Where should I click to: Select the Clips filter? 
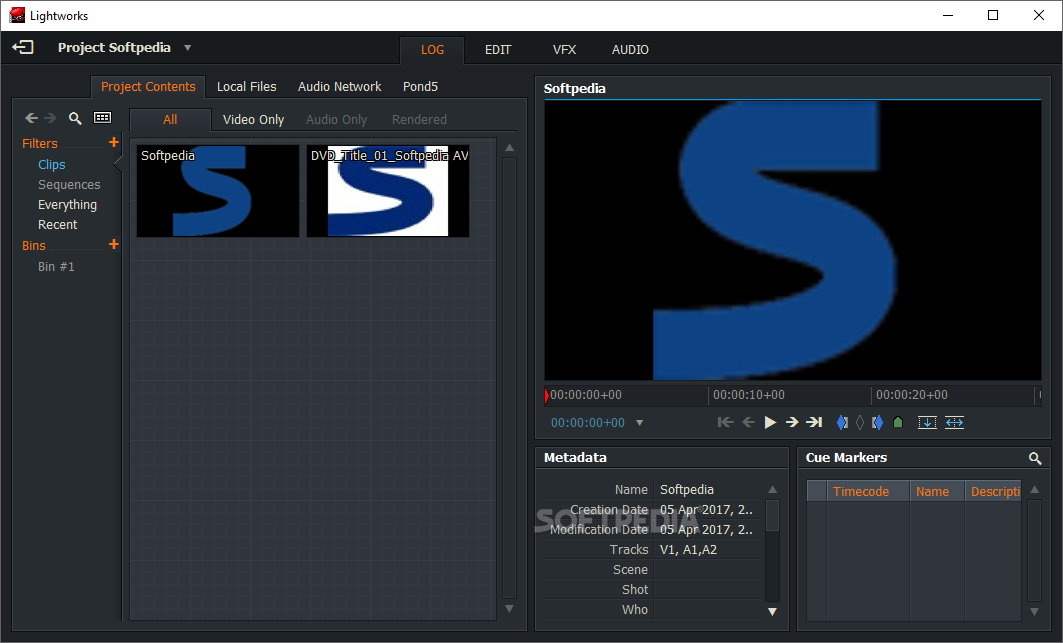(52, 165)
